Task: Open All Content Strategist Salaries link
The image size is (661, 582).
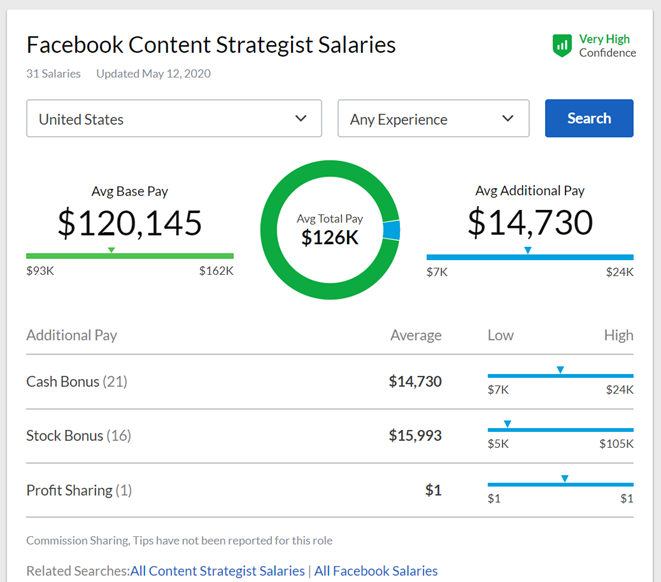Action: pyautogui.click(x=217, y=570)
